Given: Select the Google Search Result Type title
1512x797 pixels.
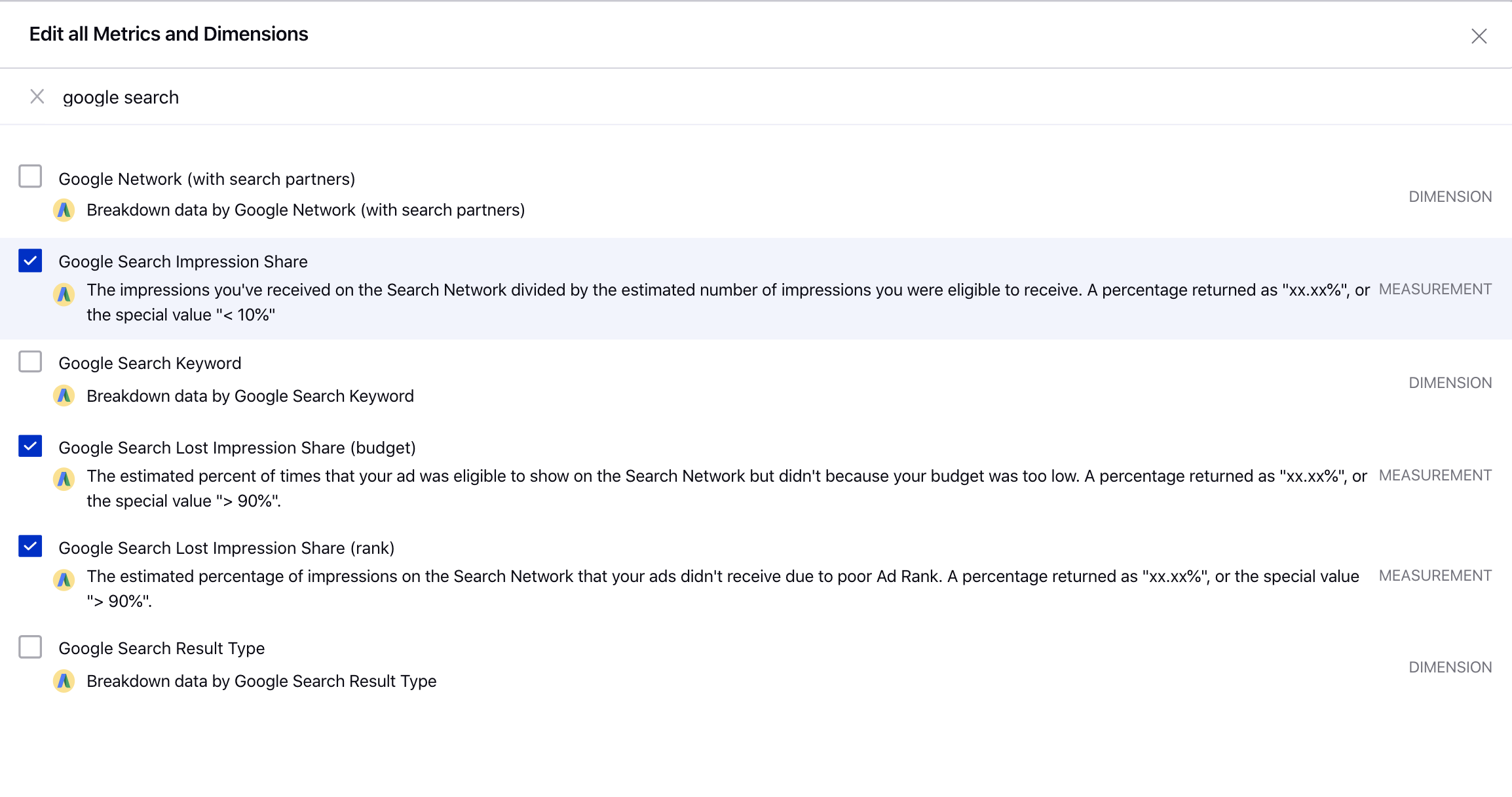Looking at the screenshot, I should pos(162,648).
